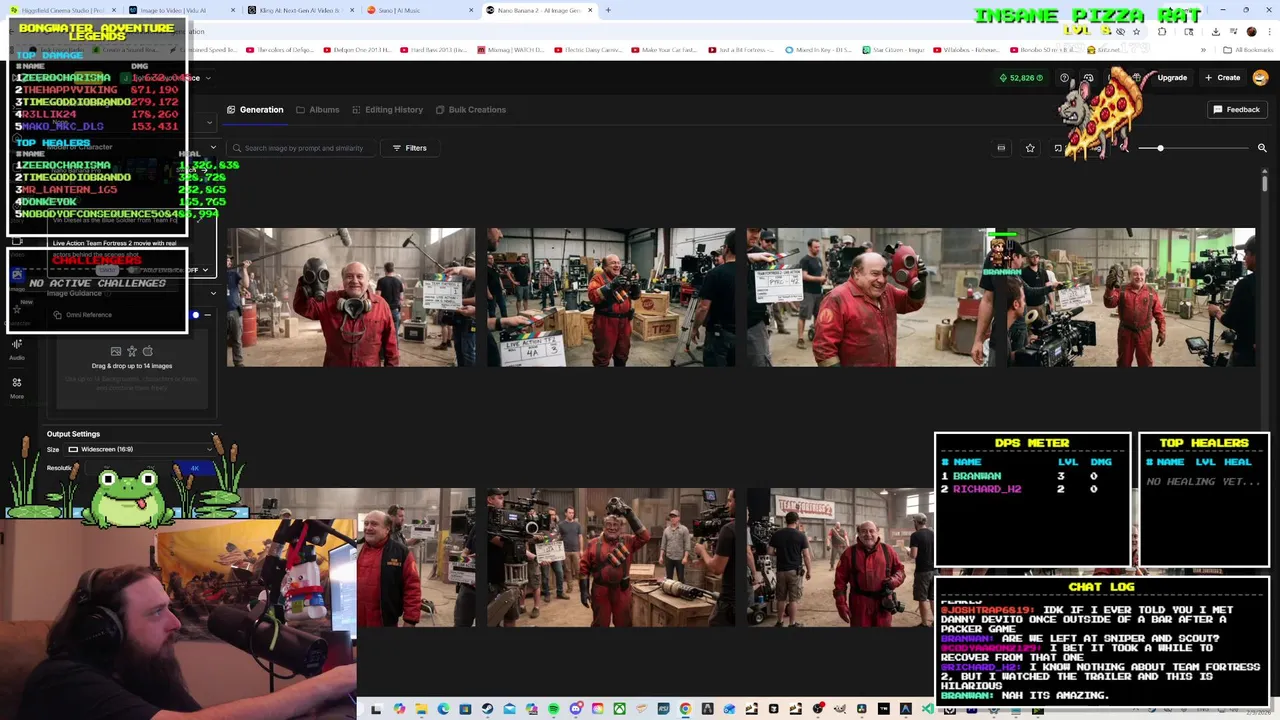Click the Filters icon button
1280x720 pixels.
coord(409,148)
